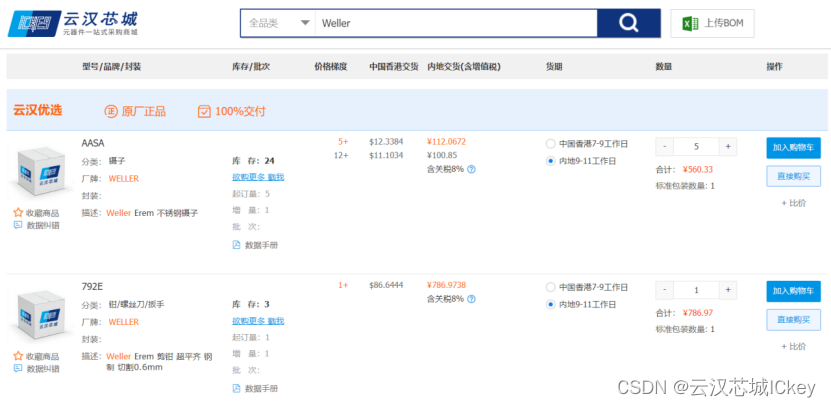This screenshot has width=831, height=407.
Task: Click the 12+ price tier row
Action: (341, 155)
